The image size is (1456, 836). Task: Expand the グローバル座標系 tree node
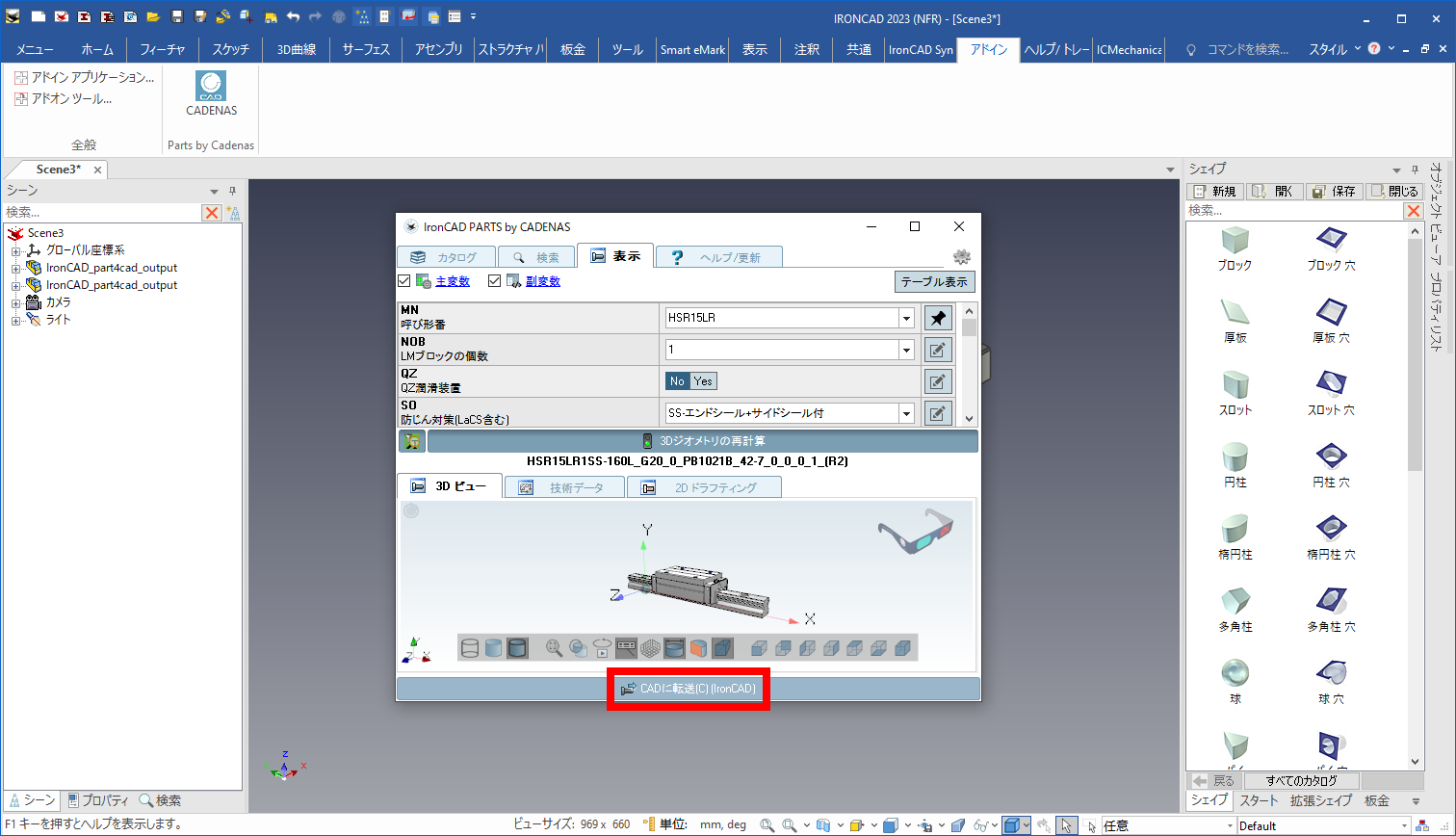click(16, 250)
